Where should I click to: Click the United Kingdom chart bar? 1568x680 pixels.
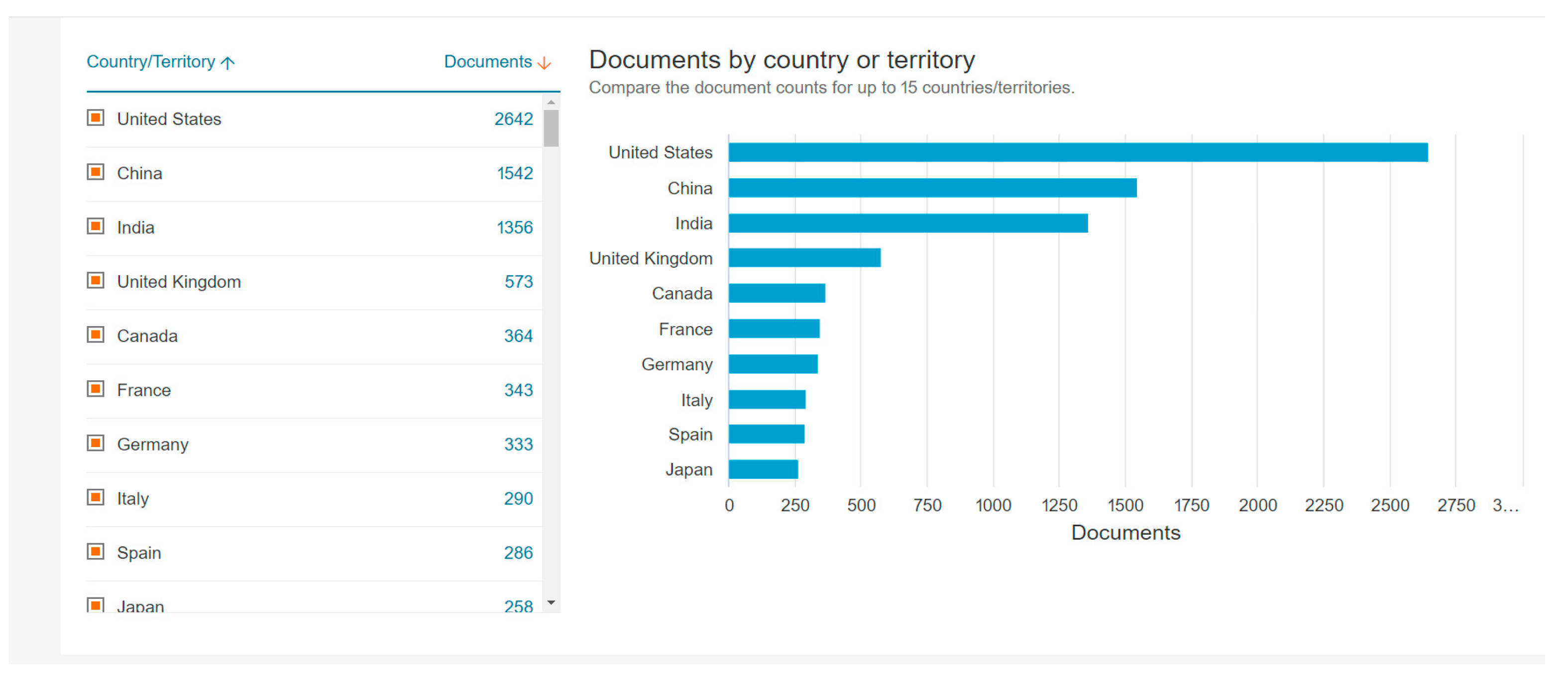click(804, 257)
